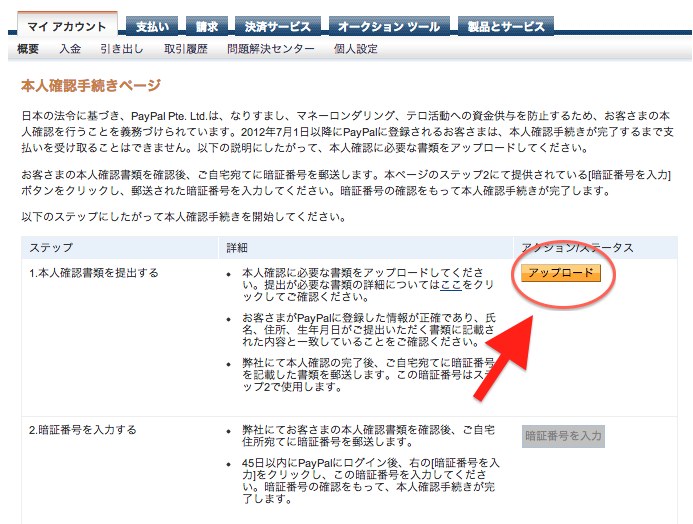Open the マイ アカウント tab

(67, 26)
